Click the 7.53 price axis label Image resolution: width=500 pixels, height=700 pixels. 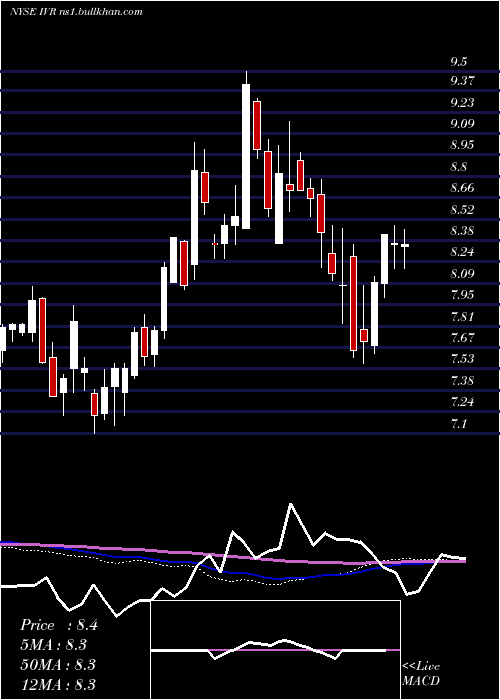(x=462, y=359)
